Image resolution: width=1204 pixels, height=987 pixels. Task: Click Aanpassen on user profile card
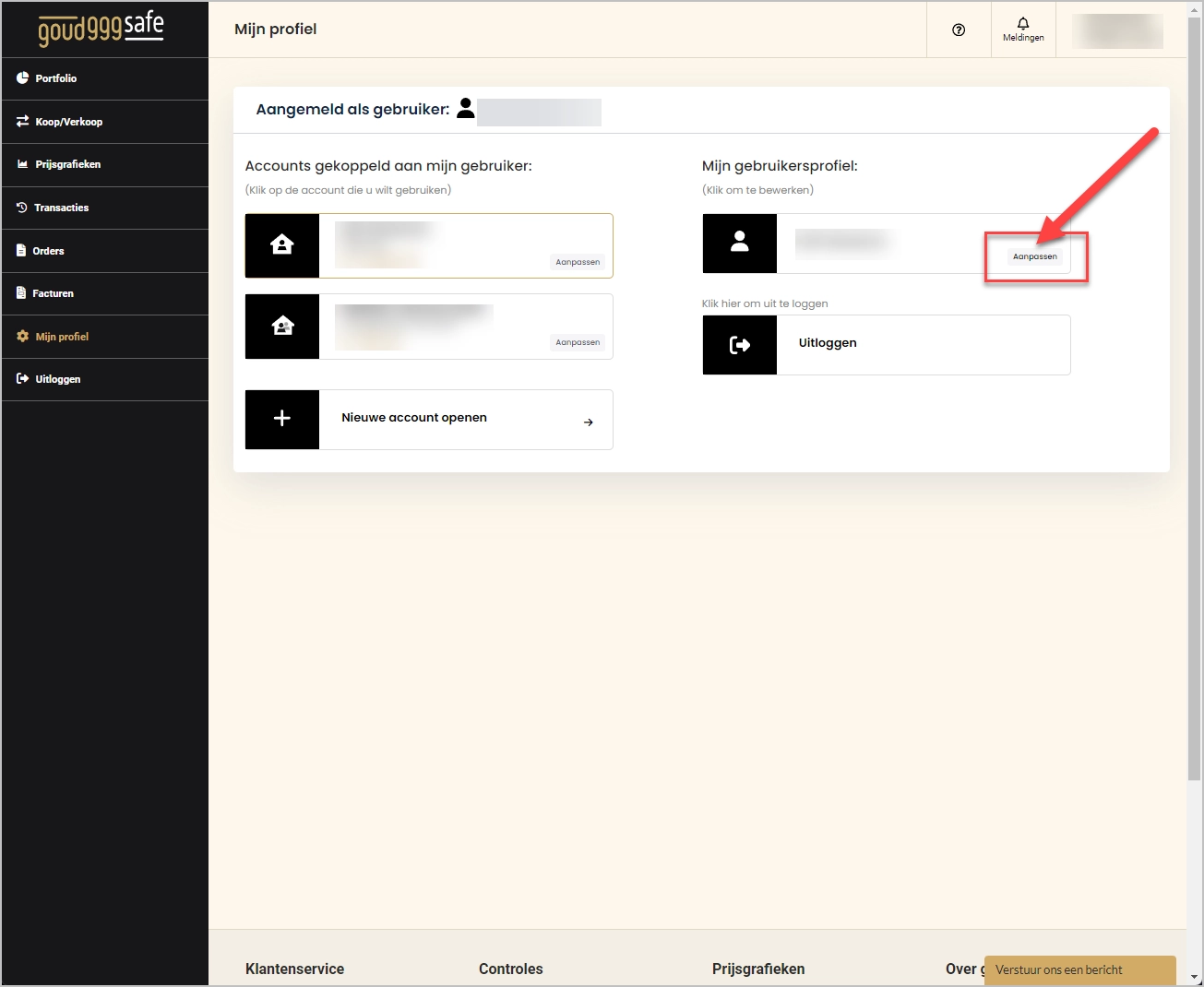pyautogui.click(x=1035, y=256)
